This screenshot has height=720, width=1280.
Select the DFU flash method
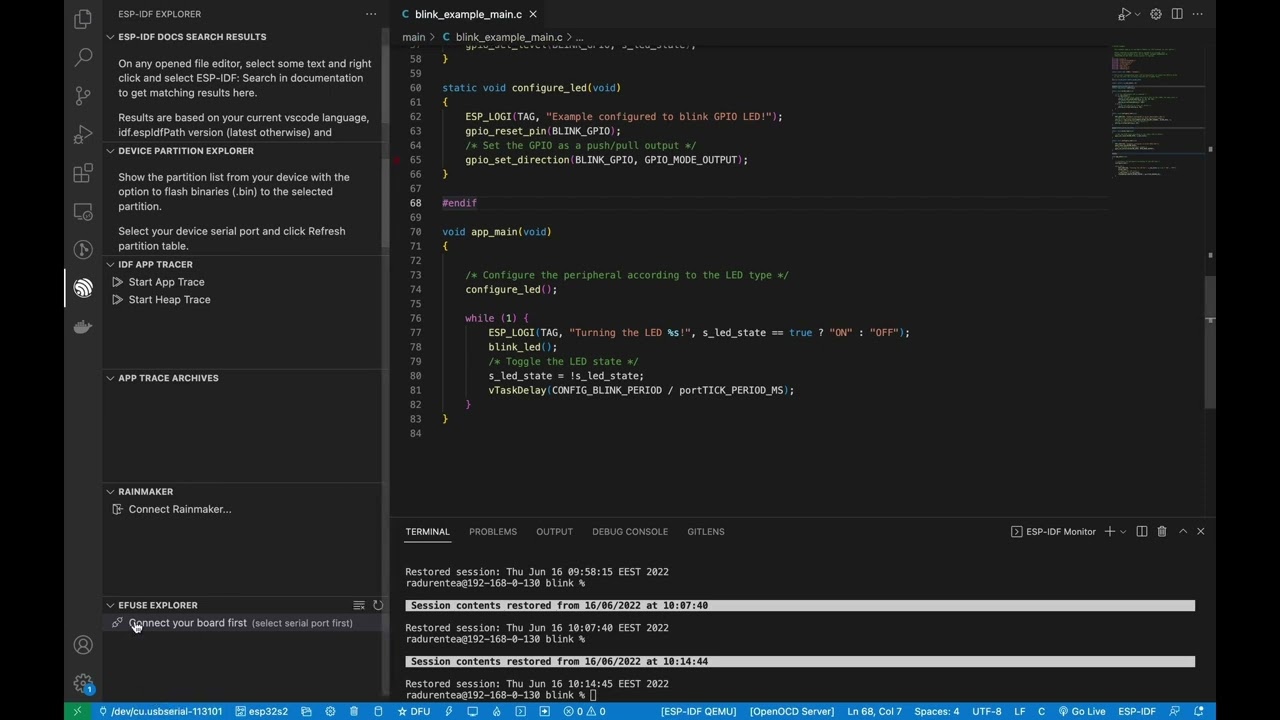414,711
